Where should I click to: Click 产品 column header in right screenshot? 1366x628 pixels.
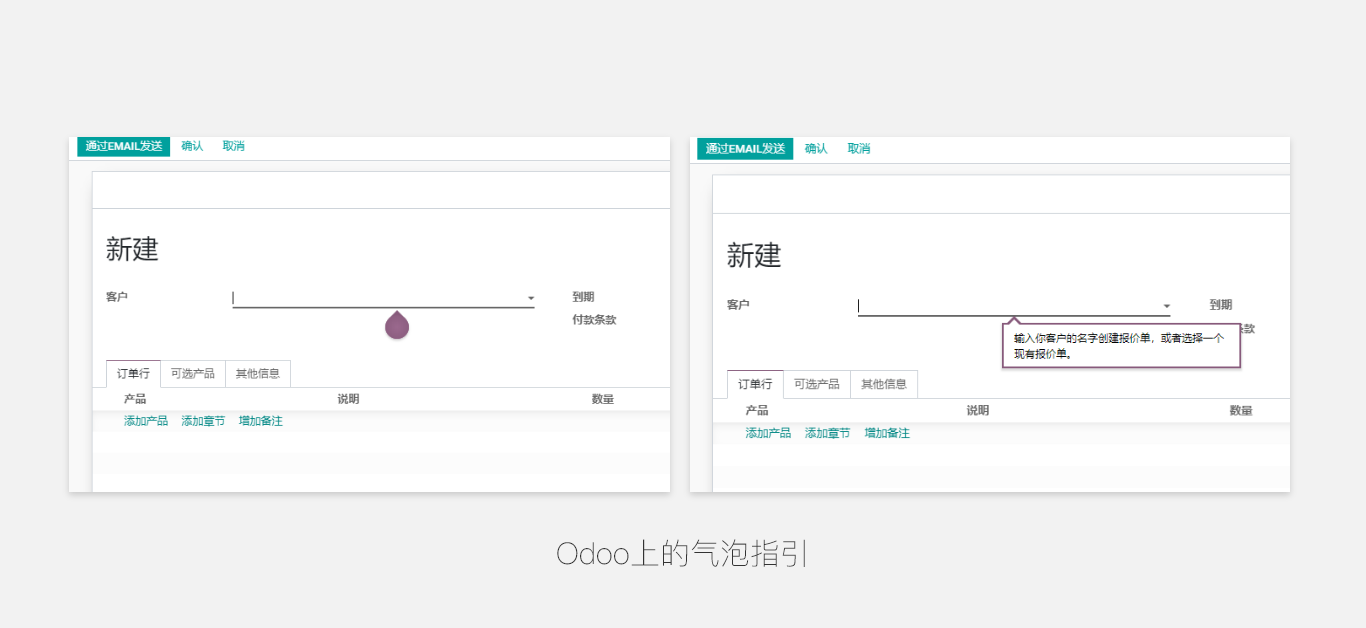click(757, 410)
